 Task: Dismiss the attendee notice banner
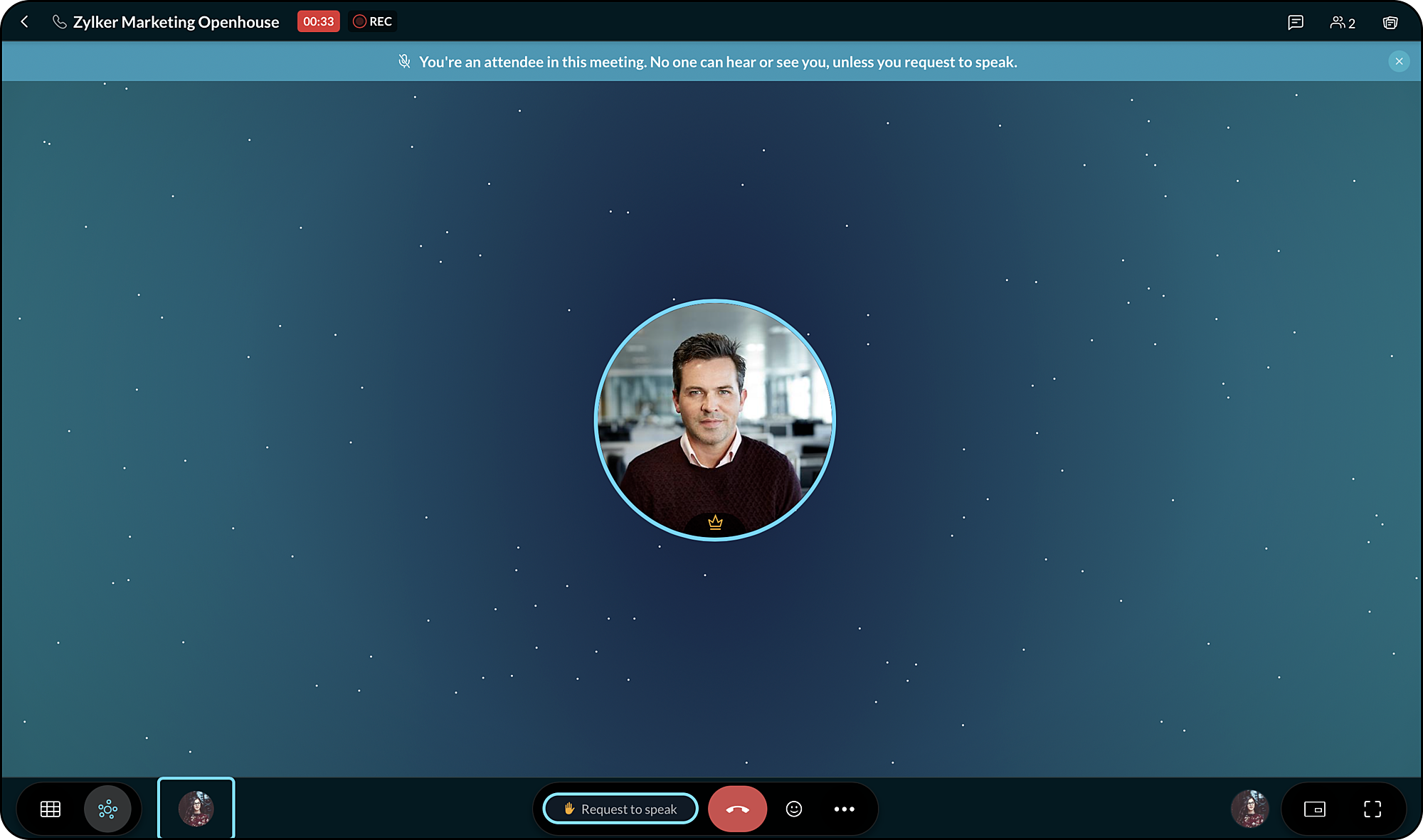(x=1399, y=61)
